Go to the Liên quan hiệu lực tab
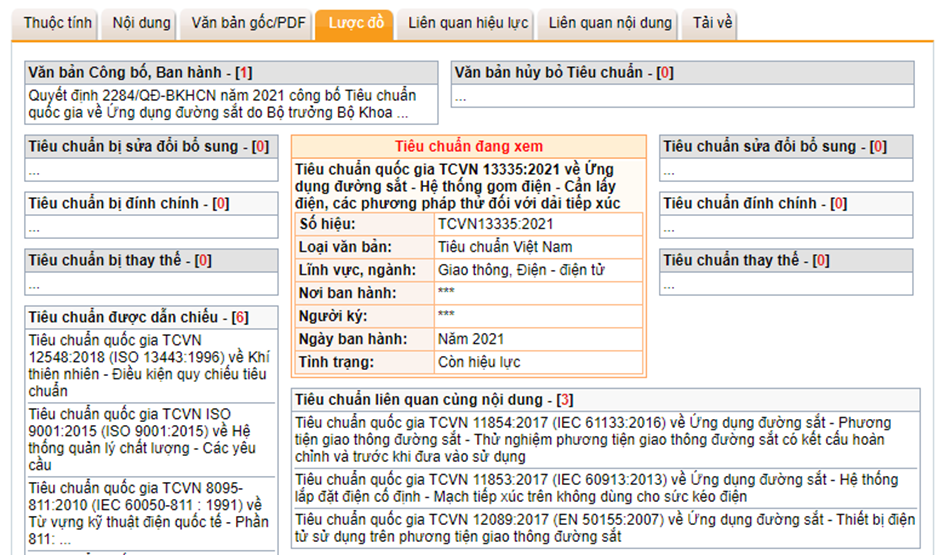 coord(467,24)
